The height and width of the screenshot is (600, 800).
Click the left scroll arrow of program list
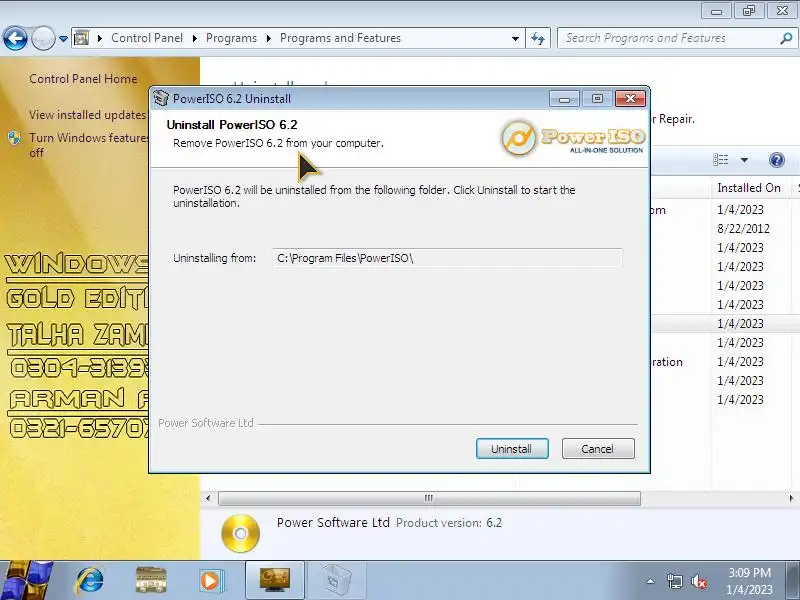208,498
